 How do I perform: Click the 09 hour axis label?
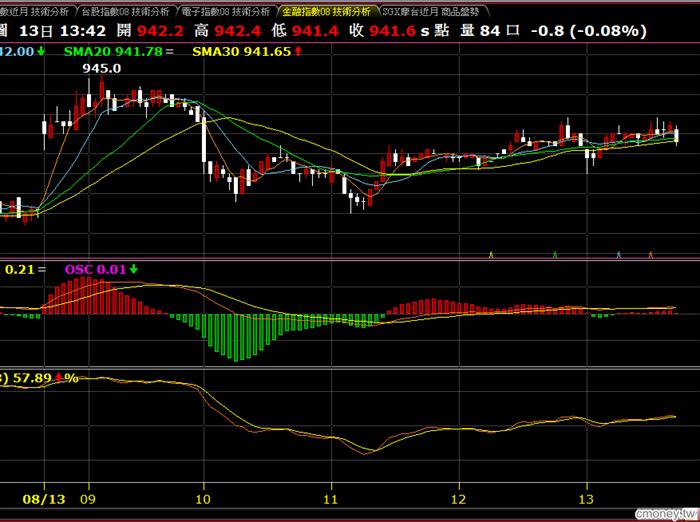[88, 499]
